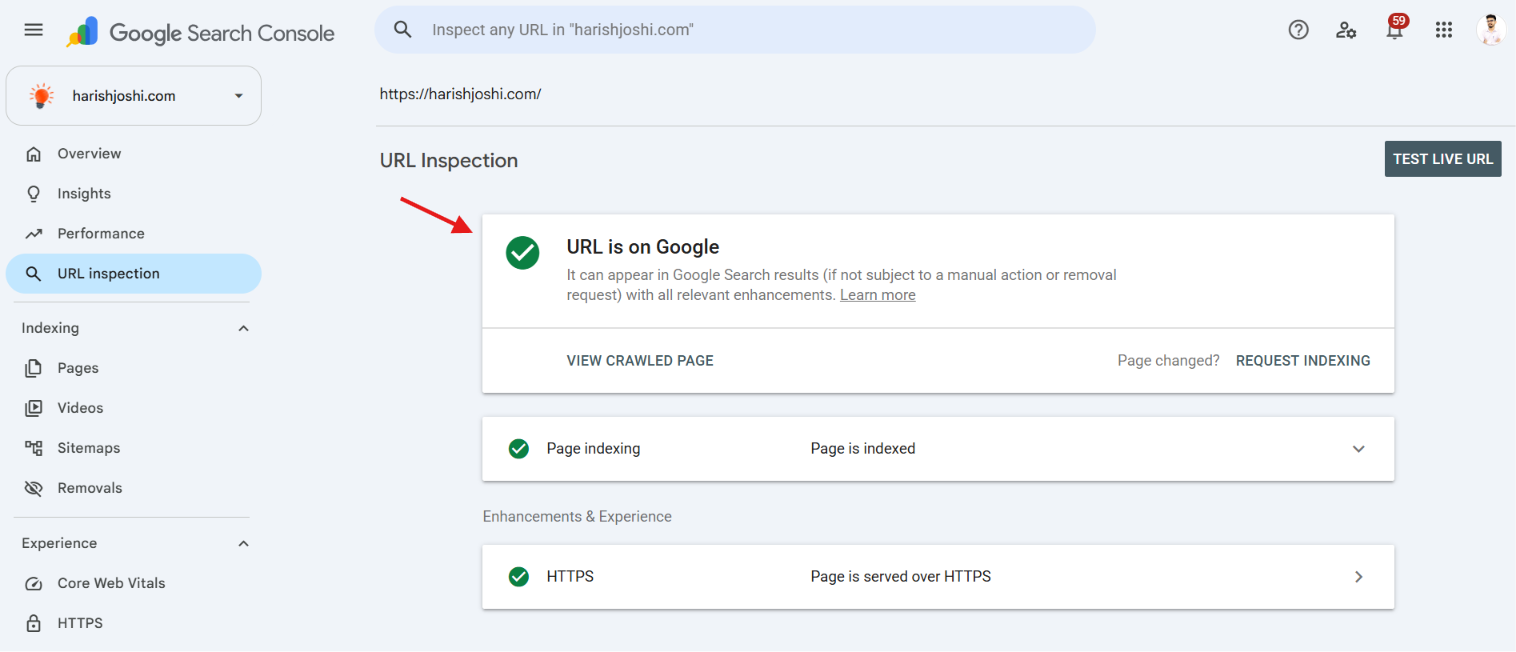1516x652 pixels.
Task: Collapse the Indexing sidebar section
Action: point(243,328)
